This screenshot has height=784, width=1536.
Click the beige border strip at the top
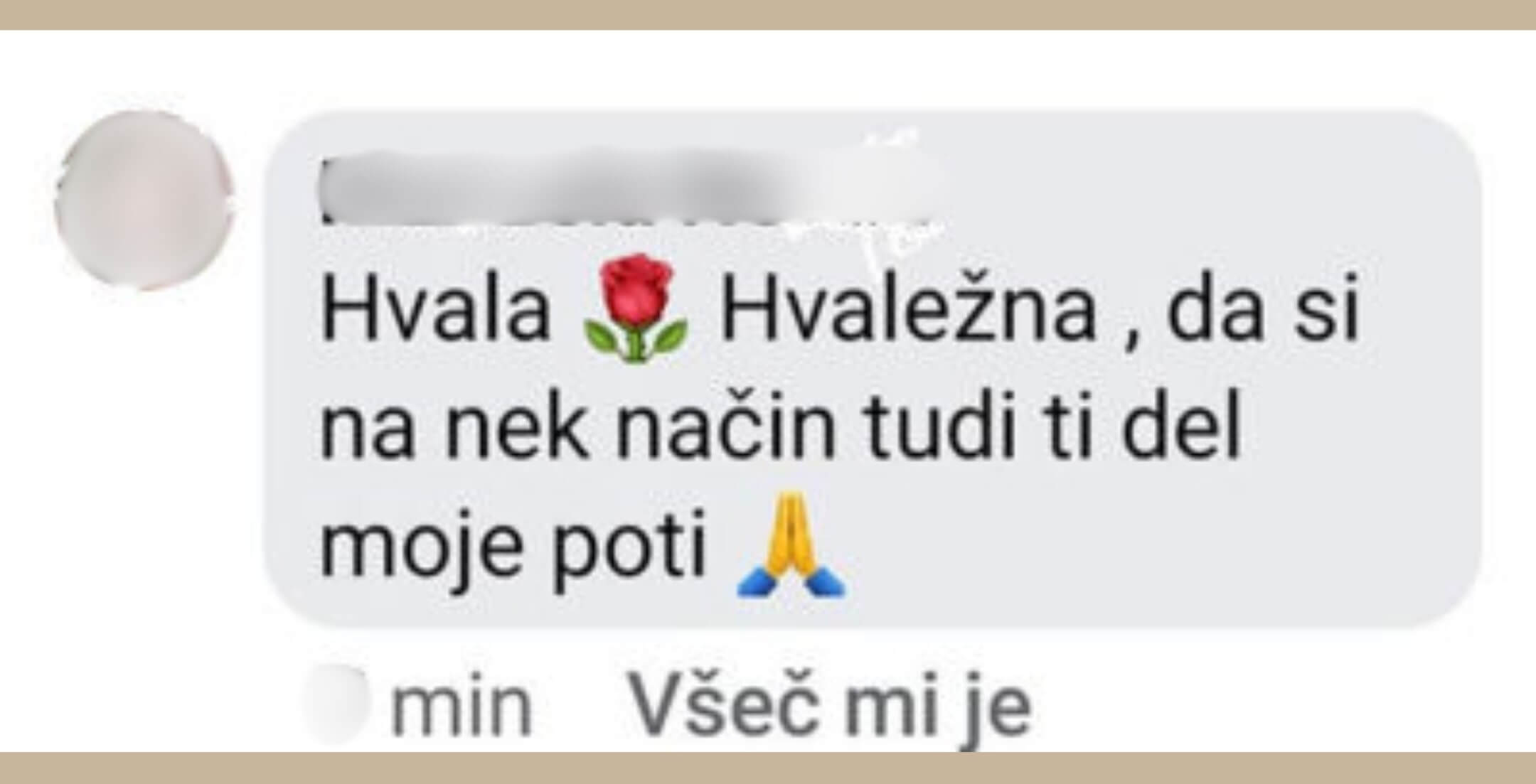pos(768,14)
